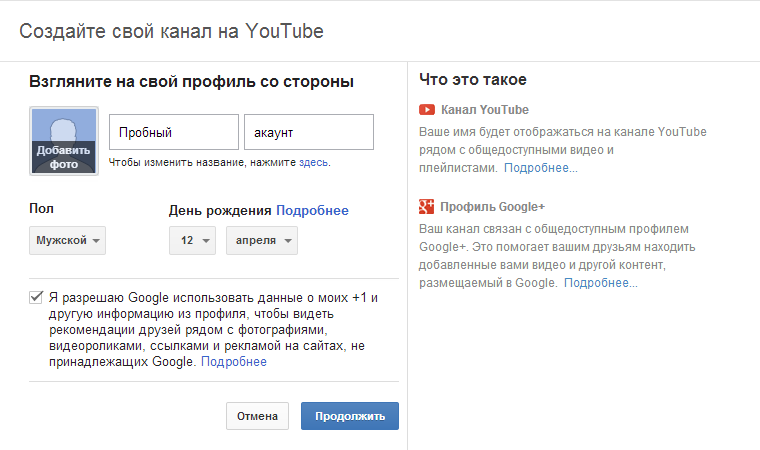Open the birthday month dropdown showing апреля

(262, 241)
